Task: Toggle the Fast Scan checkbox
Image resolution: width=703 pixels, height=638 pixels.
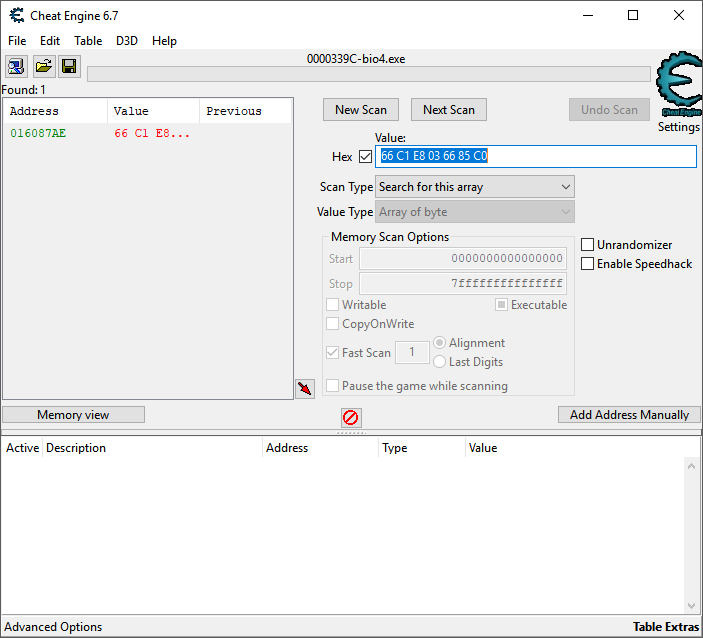Action: coord(332,352)
